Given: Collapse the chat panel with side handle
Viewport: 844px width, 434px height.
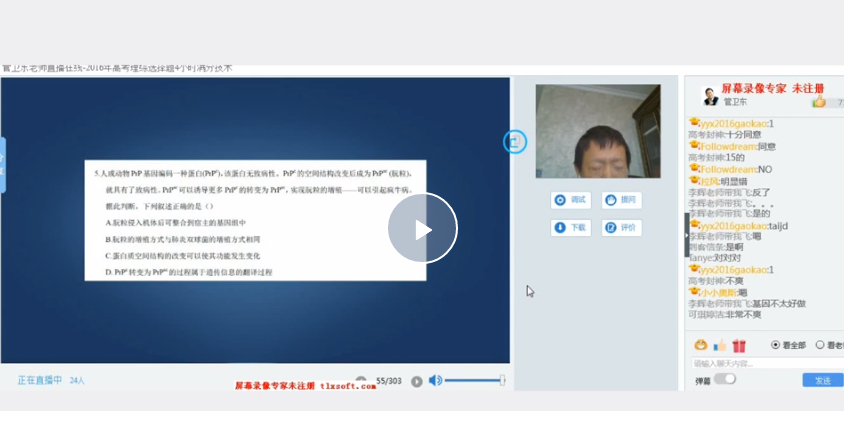Looking at the screenshot, I should click(x=687, y=235).
